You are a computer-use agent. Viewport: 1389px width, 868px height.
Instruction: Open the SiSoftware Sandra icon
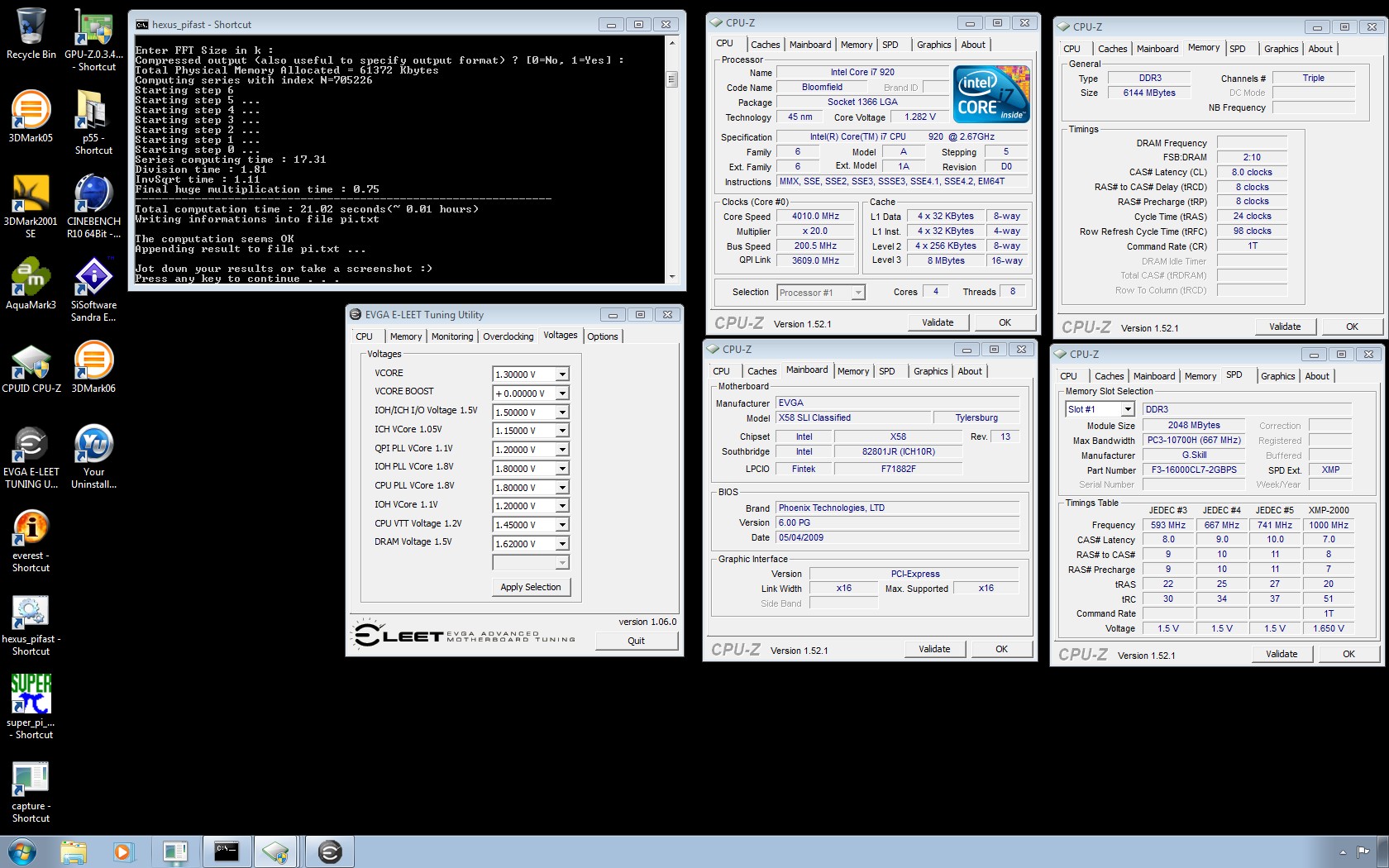[x=93, y=289]
